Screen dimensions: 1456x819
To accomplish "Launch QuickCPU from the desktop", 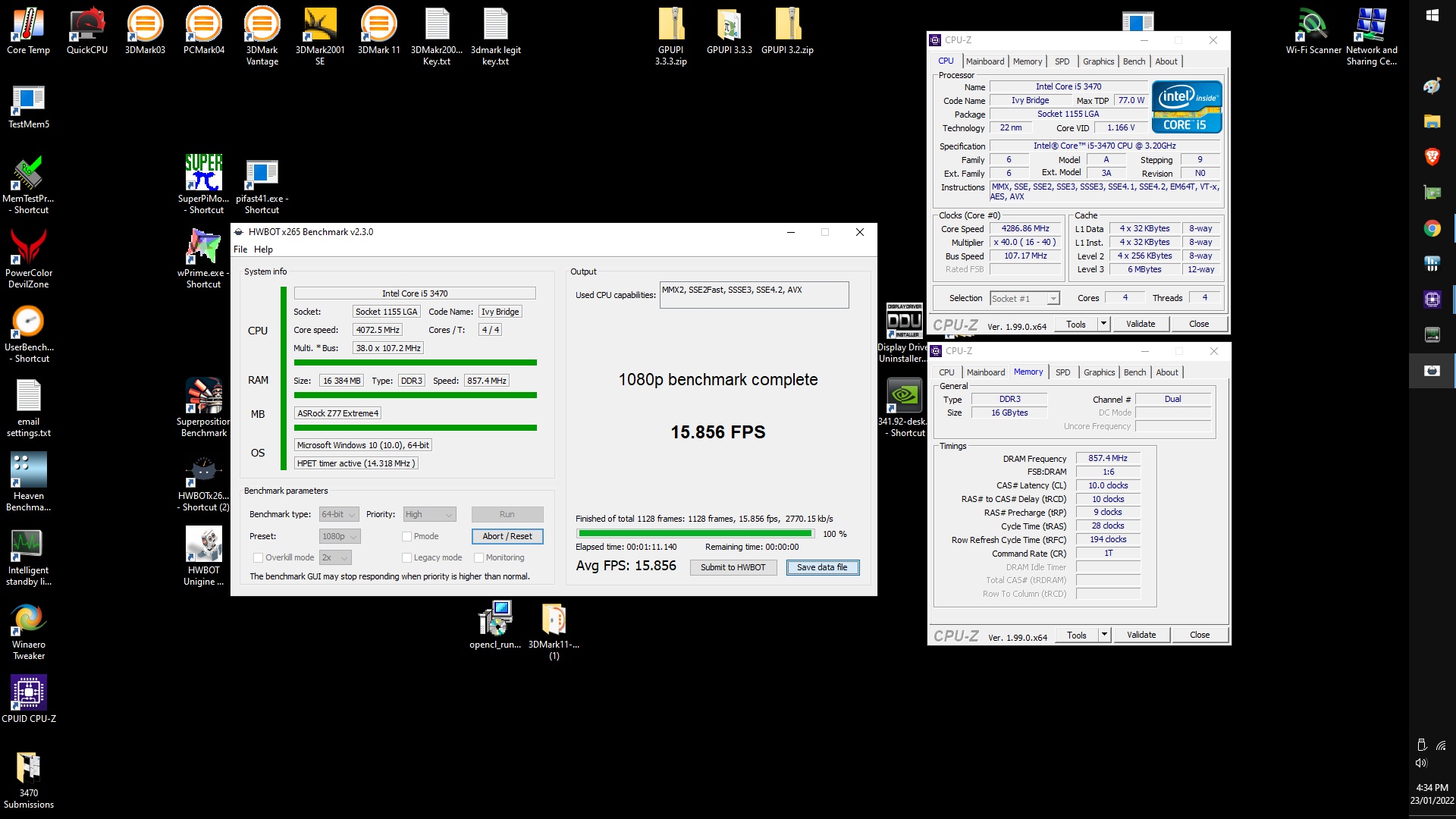I will point(87,31).
